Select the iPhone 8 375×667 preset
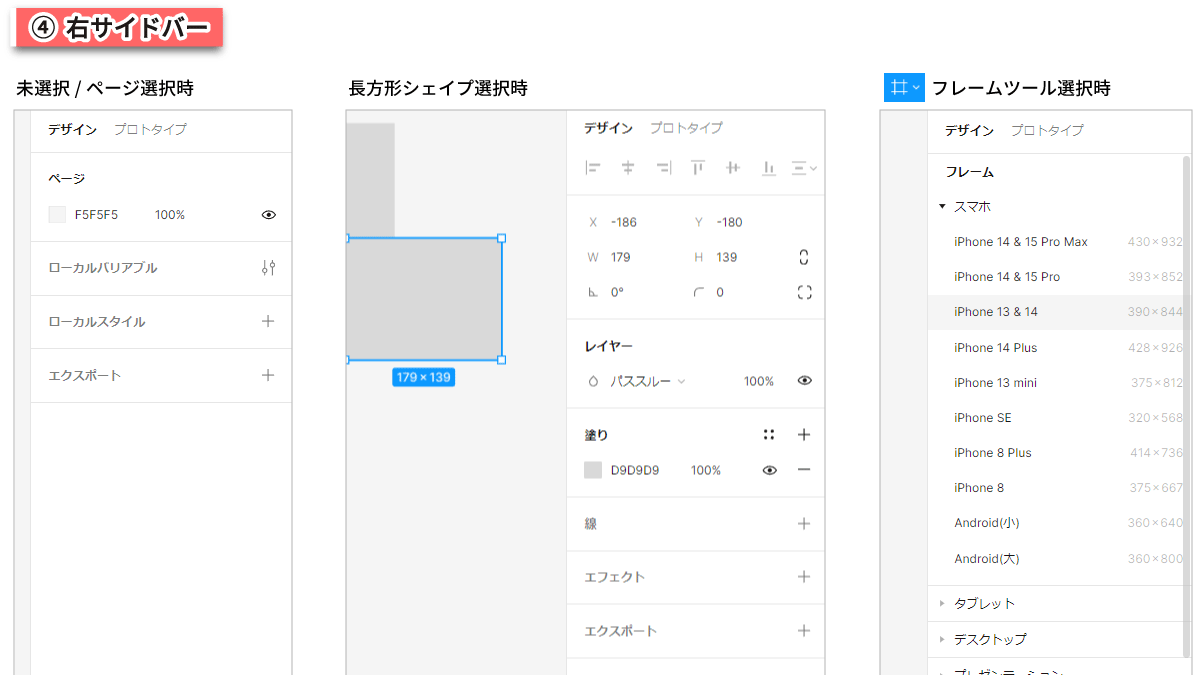 1055,487
